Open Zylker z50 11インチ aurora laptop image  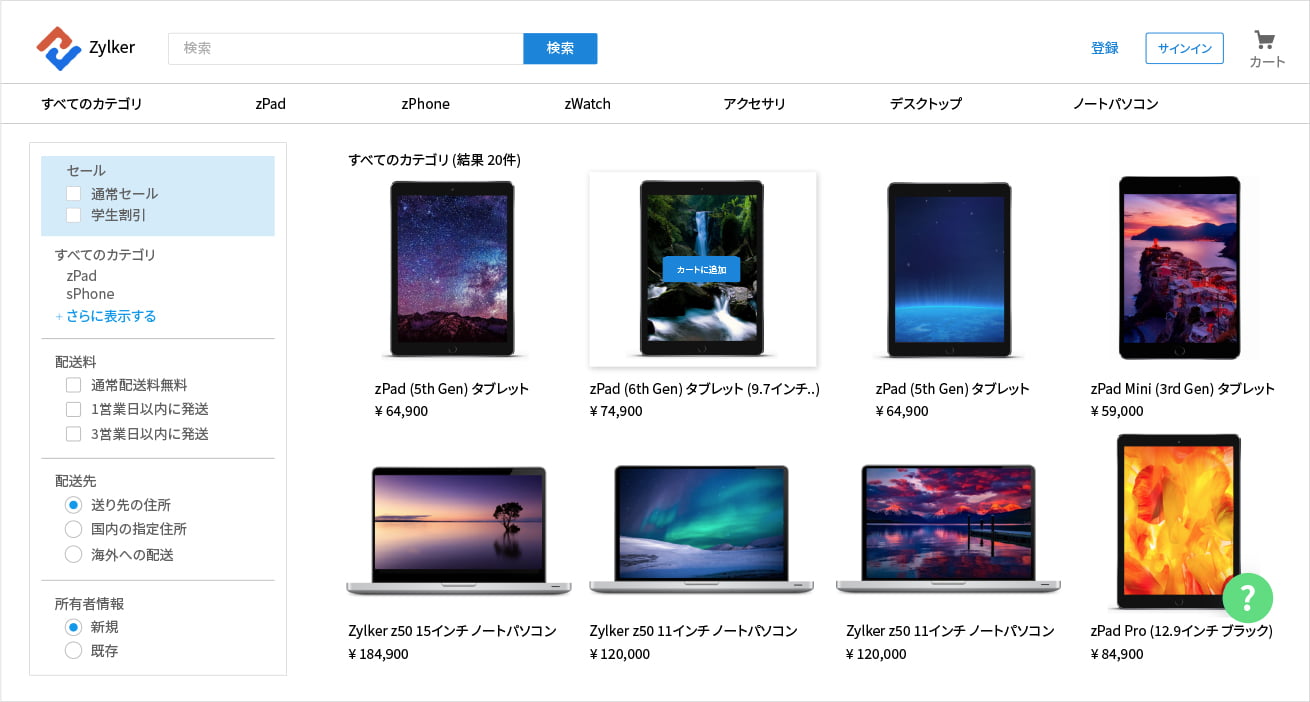pyautogui.click(x=701, y=530)
